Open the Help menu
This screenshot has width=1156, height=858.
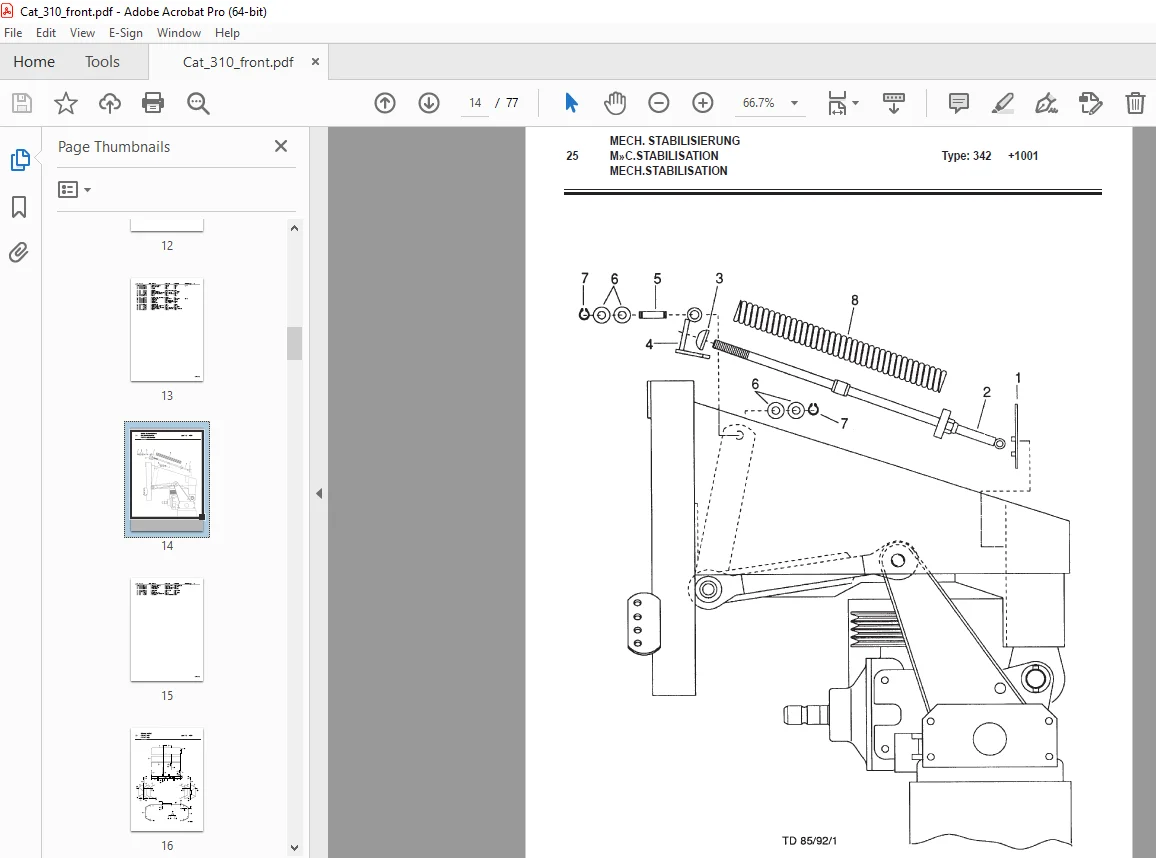(227, 33)
